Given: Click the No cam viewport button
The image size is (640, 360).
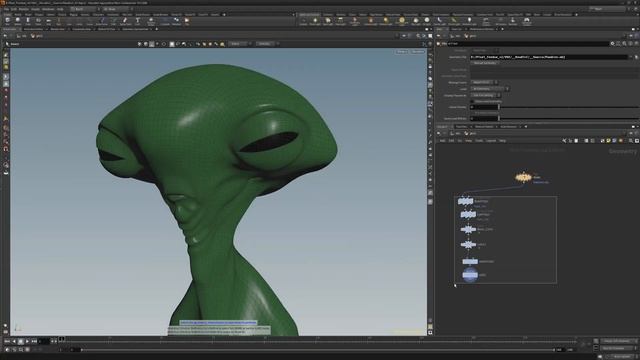Looking at the screenshot, I should point(418,52).
